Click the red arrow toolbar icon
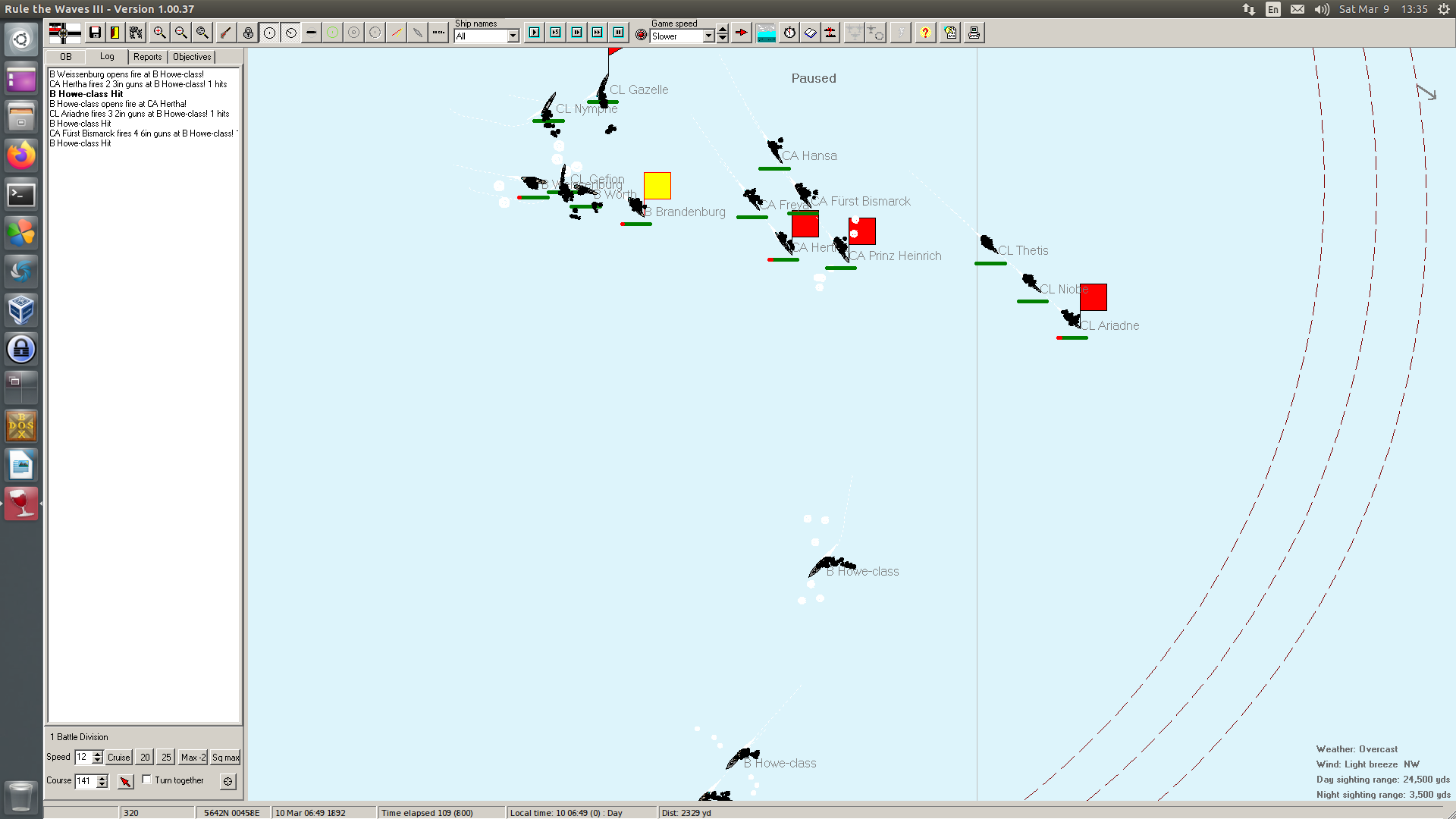This screenshot has width=1456, height=819. (x=741, y=33)
